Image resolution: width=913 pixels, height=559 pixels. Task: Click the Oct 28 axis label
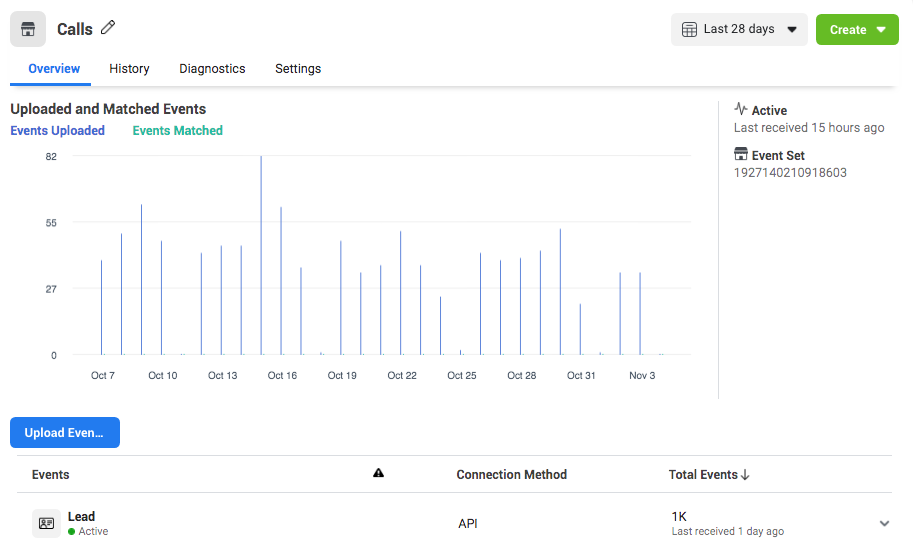tap(522, 376)
